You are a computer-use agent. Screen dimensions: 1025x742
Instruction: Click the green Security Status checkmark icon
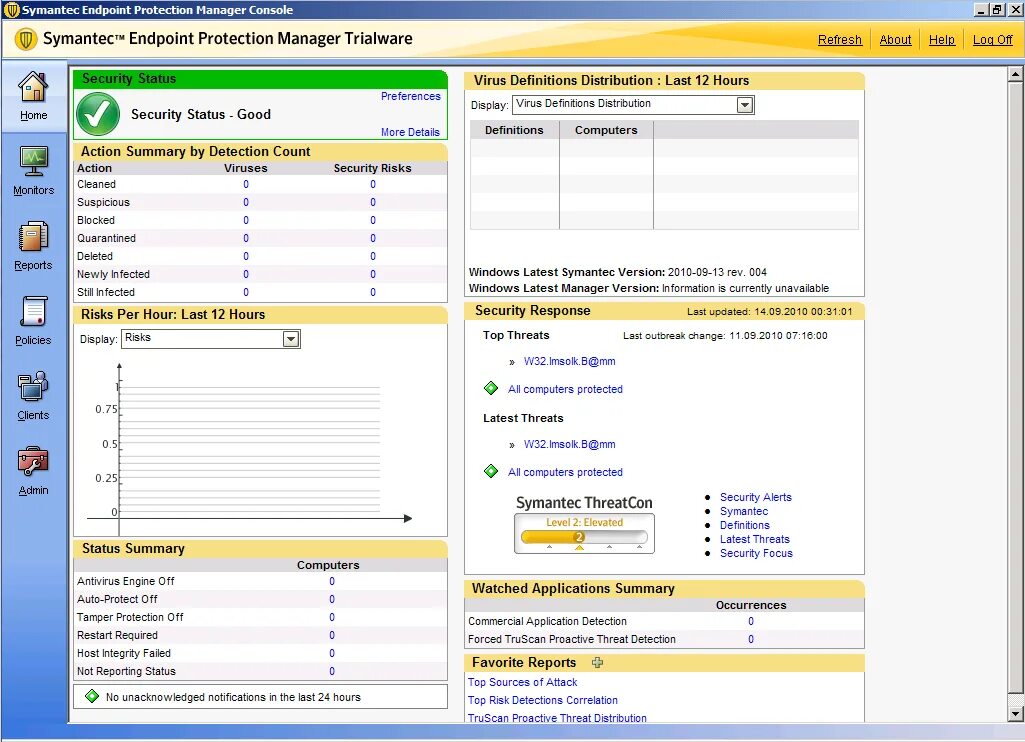tap(98, 114)
